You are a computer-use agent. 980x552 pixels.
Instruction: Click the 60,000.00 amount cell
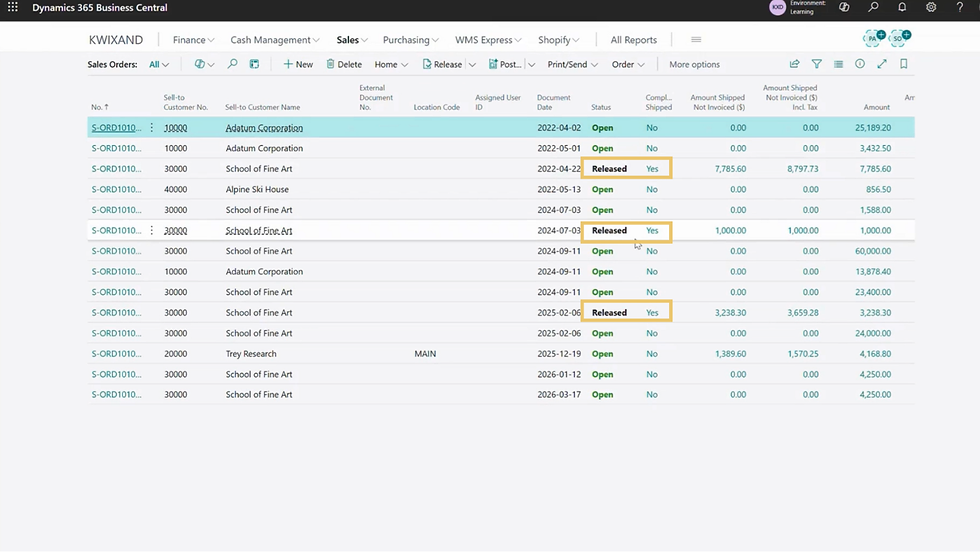pyautogui.click(x=872, y=251)
